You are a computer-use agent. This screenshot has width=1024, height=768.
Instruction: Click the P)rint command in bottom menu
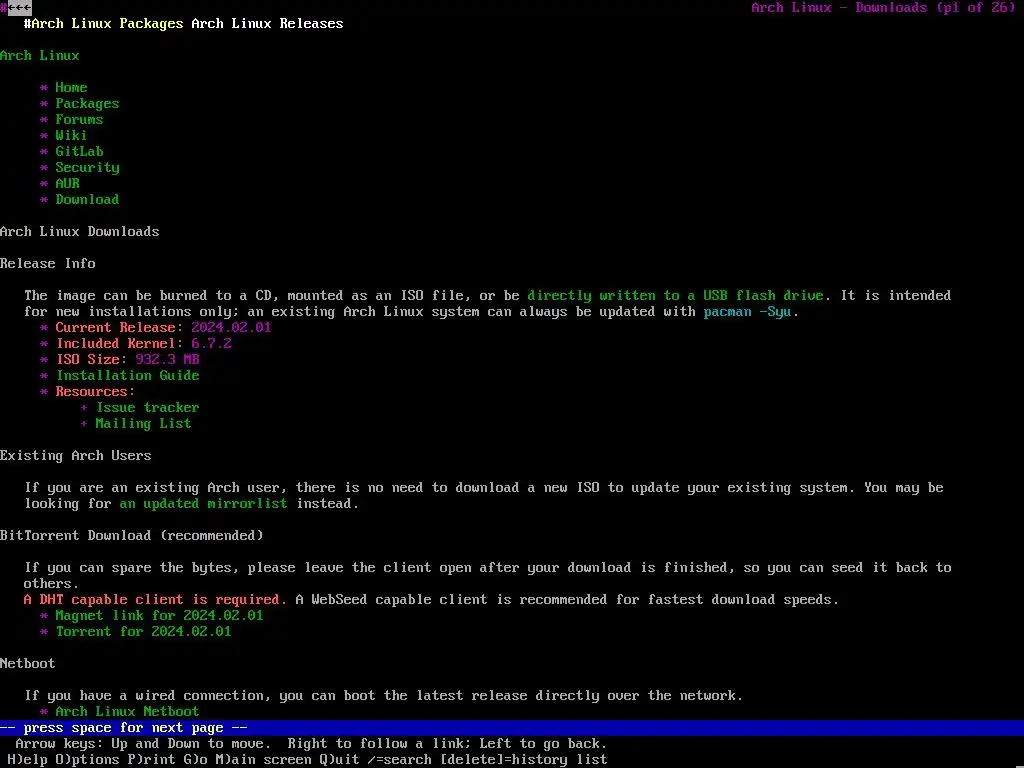[x=151, y=760]
